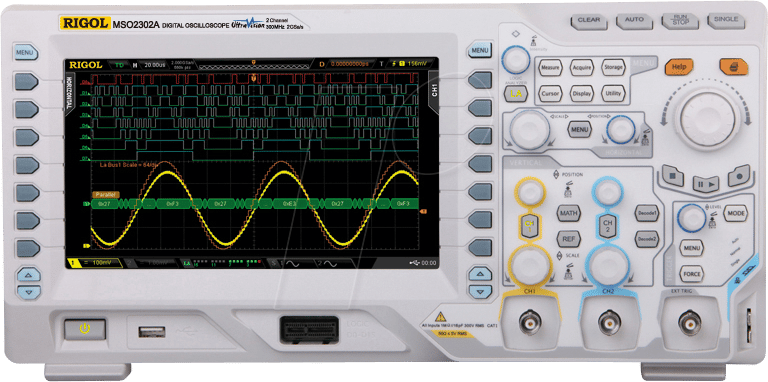
Task: Click the orange Help button
Action: pos(679,66)
